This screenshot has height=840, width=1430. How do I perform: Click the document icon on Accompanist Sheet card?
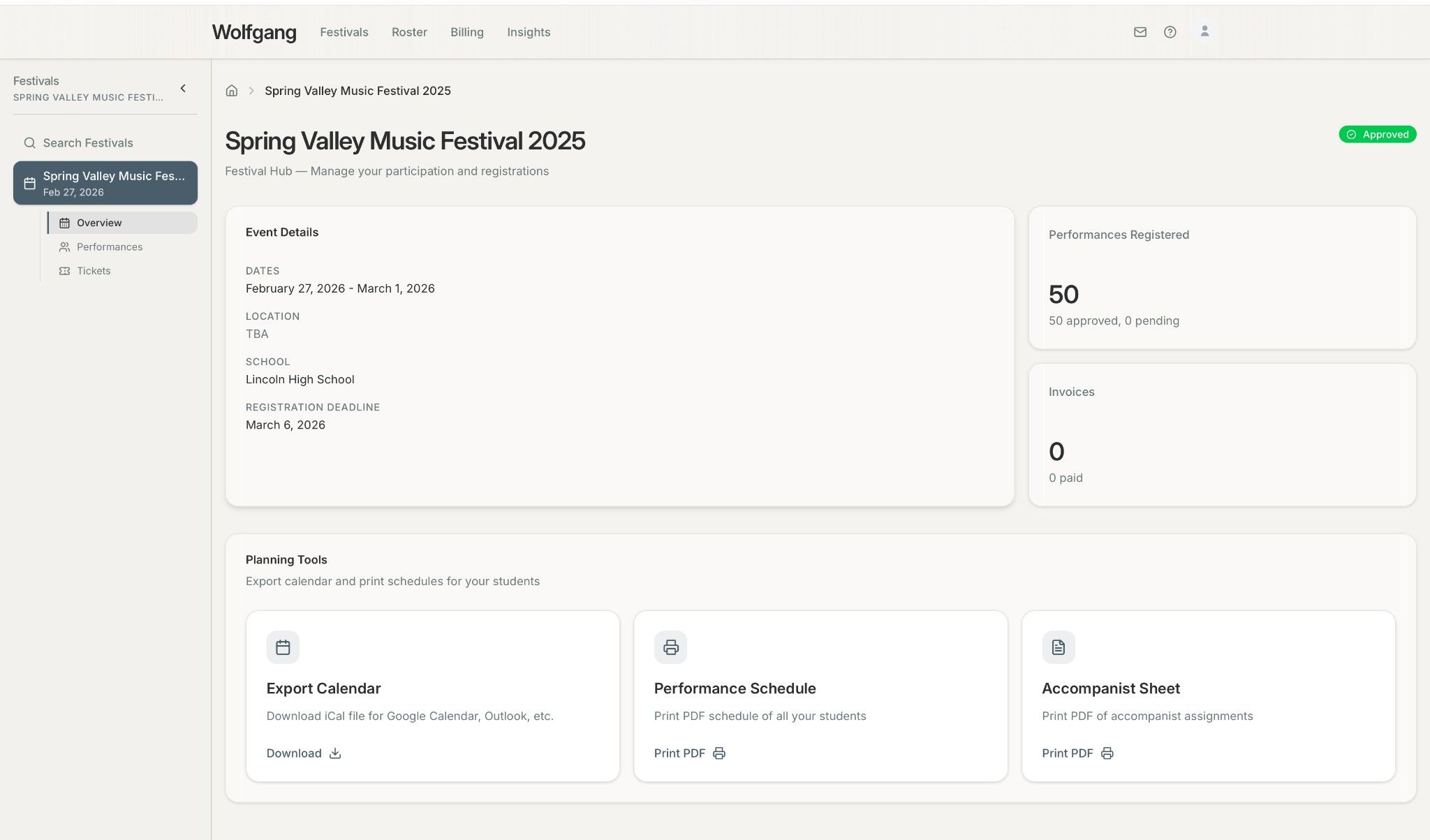coord(1058,647)
